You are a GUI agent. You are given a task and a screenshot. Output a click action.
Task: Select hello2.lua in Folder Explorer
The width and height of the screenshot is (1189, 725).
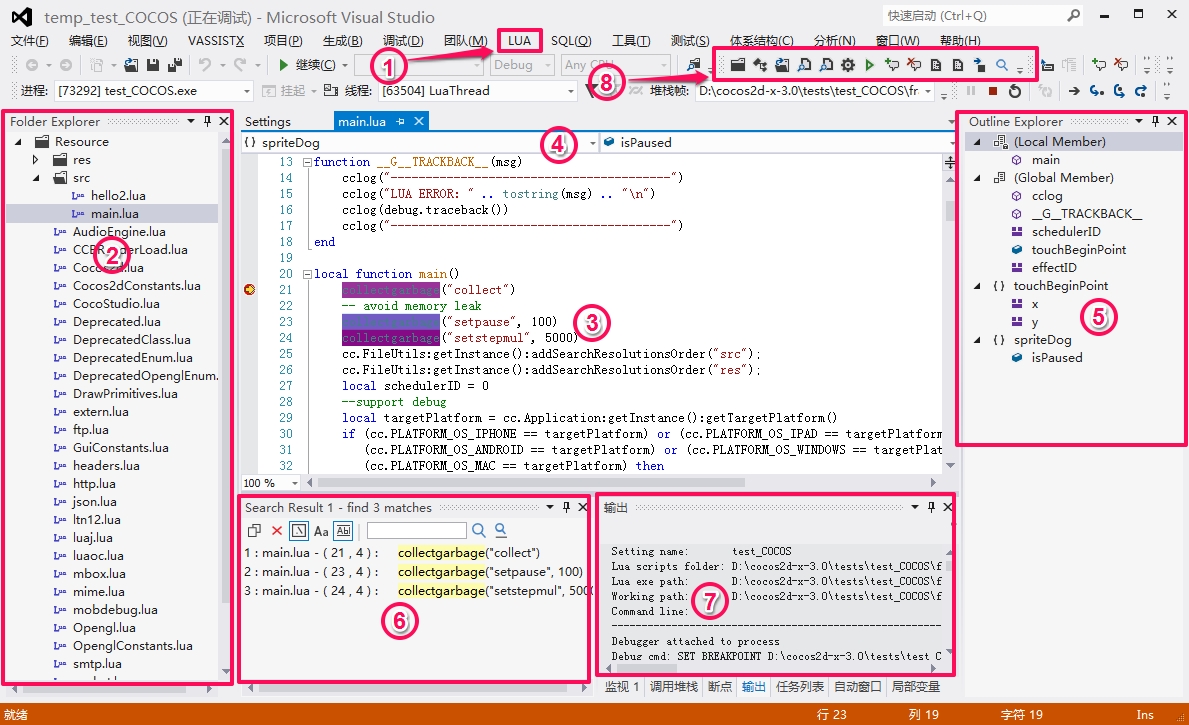point(118,196)
